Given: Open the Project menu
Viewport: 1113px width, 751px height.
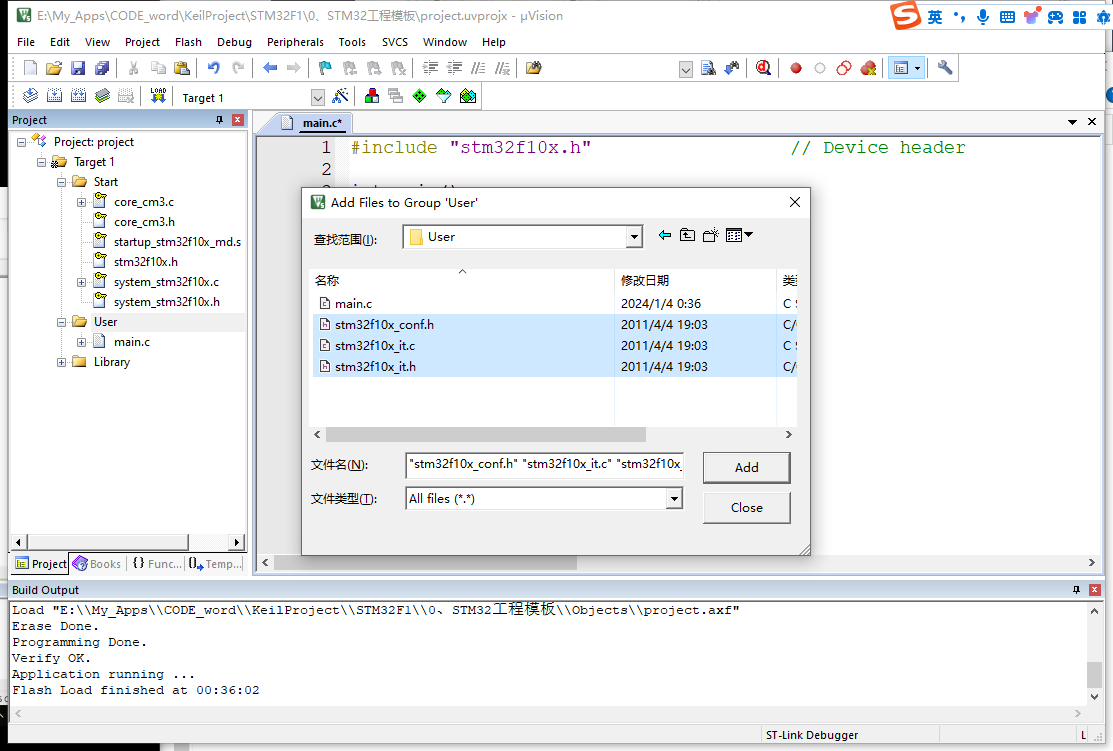Looking at the screenshot, I should pyautogui.click(x=142, y=42).
